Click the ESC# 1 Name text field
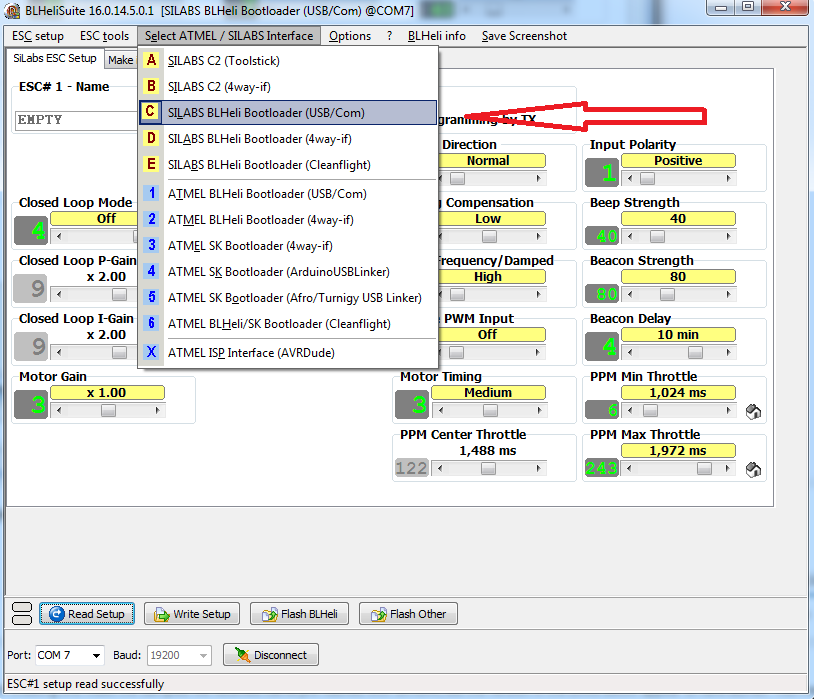The width and height of the screenshot is (814, 699). [x=75, y=120]
